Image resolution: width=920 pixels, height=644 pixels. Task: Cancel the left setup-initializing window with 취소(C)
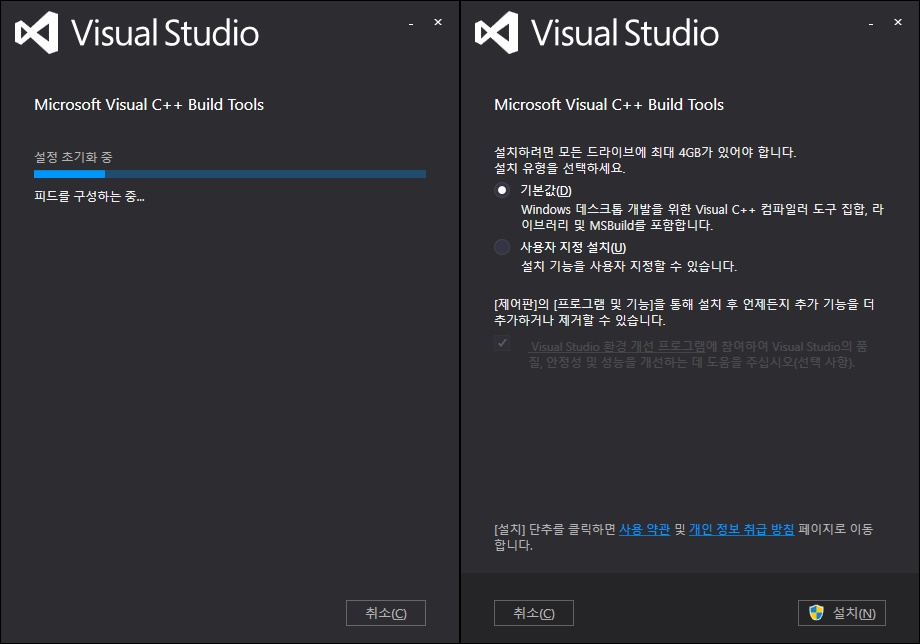click(385, 613)
